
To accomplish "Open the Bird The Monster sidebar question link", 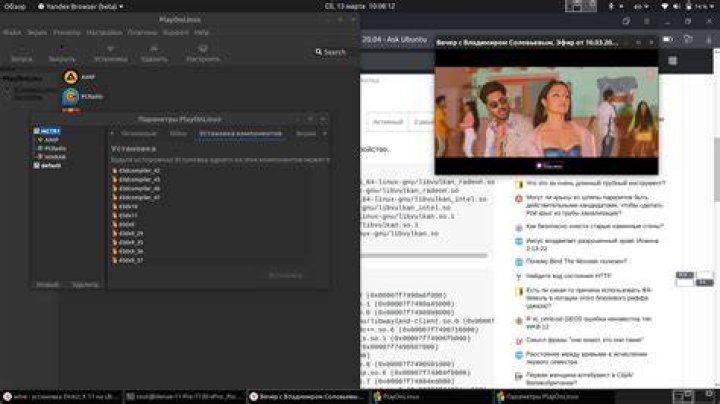I will (576, 261).
